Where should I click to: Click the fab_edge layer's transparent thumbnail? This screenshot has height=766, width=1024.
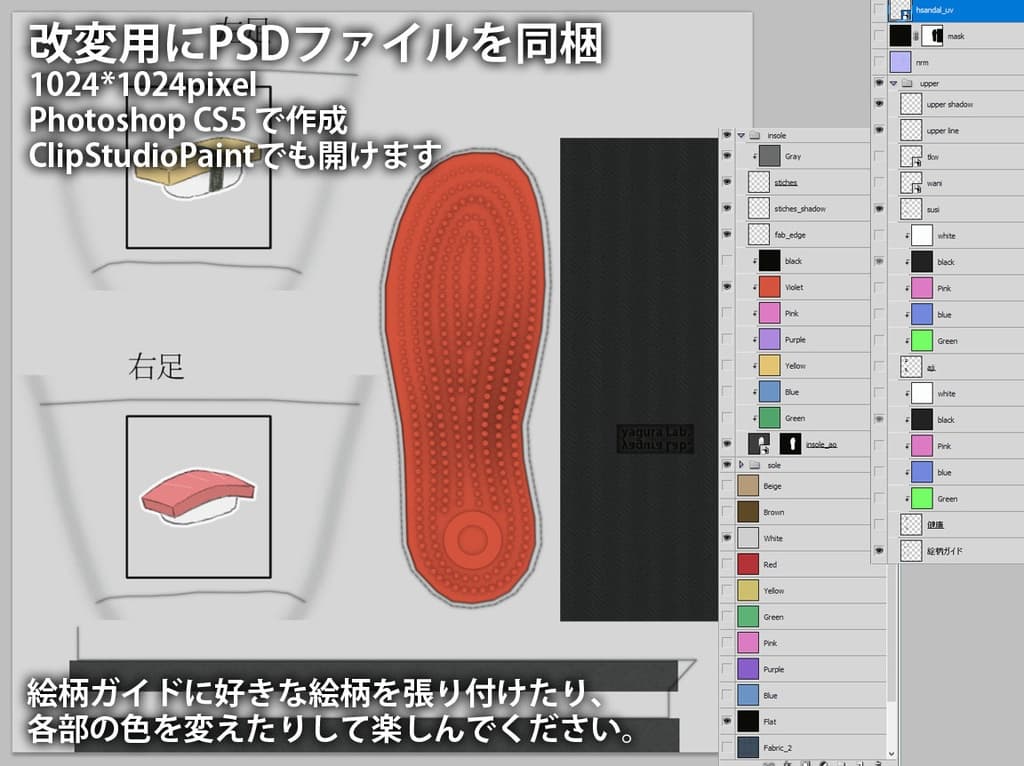click(x=758, y=234)
